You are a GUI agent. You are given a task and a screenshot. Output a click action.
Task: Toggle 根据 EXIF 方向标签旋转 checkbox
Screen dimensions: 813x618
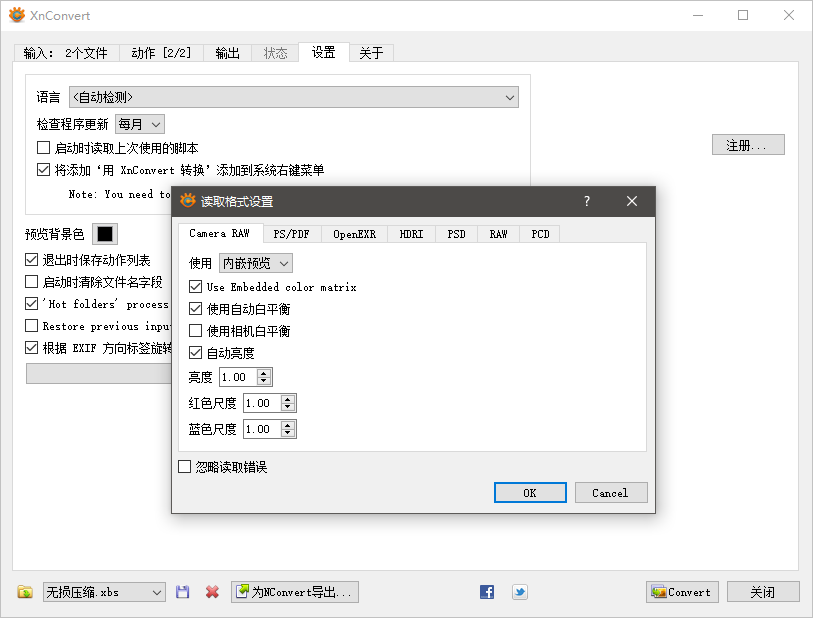pyautogui.click(x=32, y=347)
